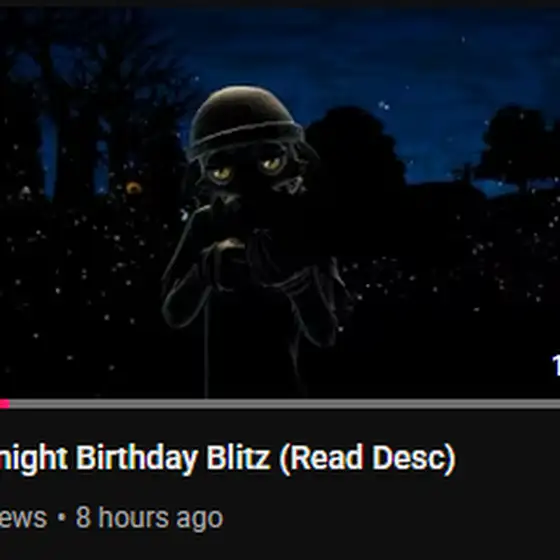Click the gray unwatched part of the progress bar
The image size is (560, 560).
285,404
